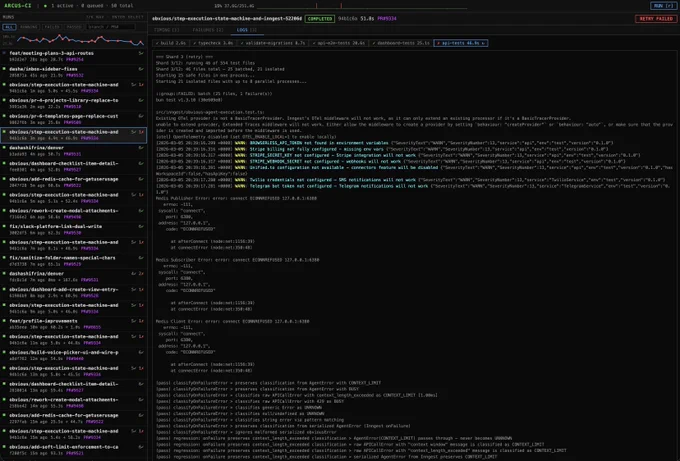Click the STRIPE_SECRET_KEY warning log line
680x461 pixels.
click(x=398, y=155)
